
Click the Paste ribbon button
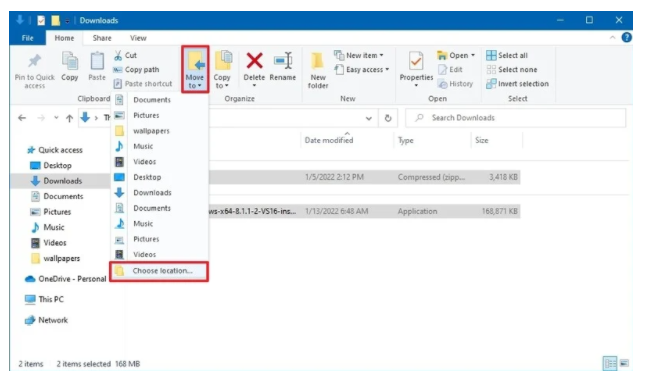[x=97, y=67]
